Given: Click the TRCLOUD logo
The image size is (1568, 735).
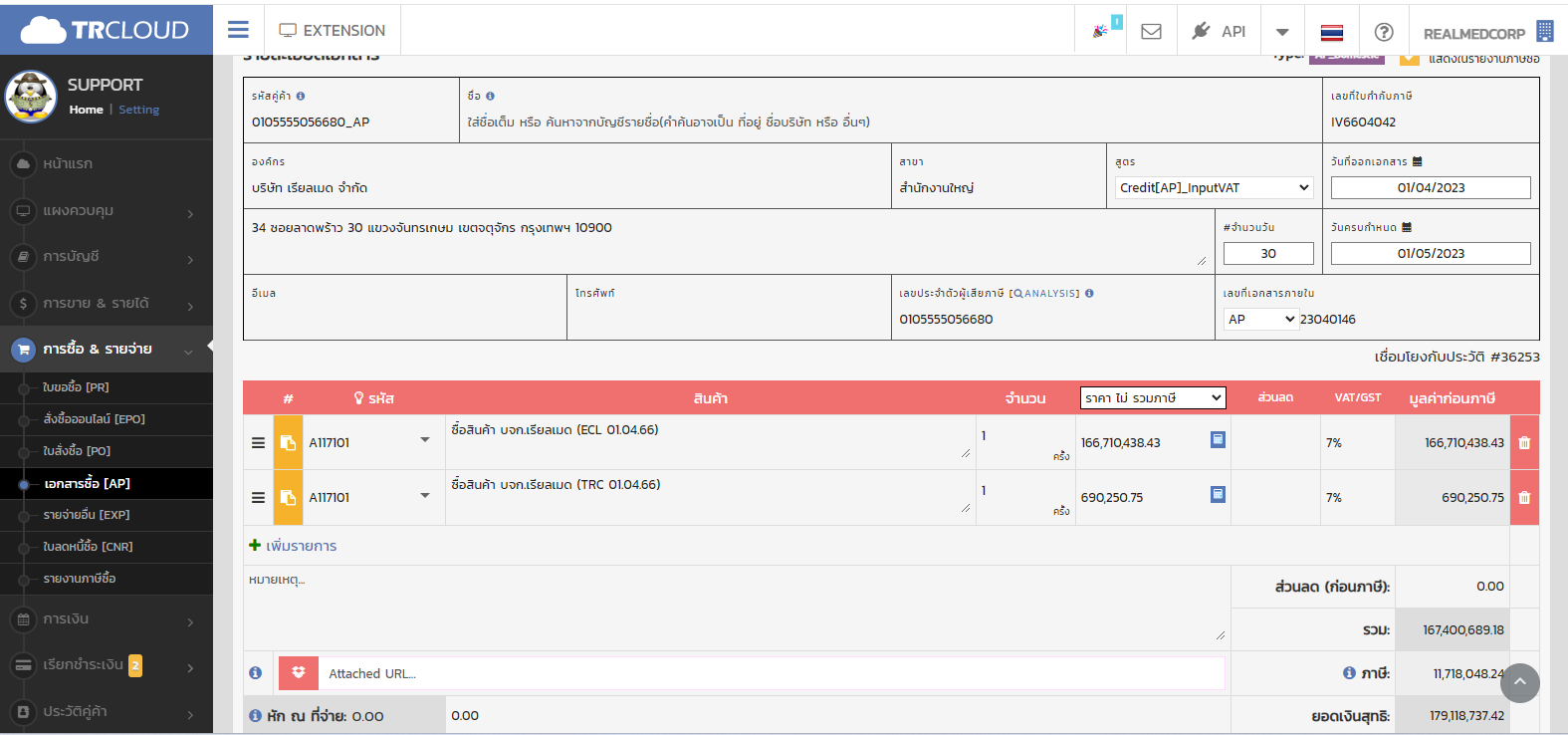Looking at the screenshot, I should point(106,30).
